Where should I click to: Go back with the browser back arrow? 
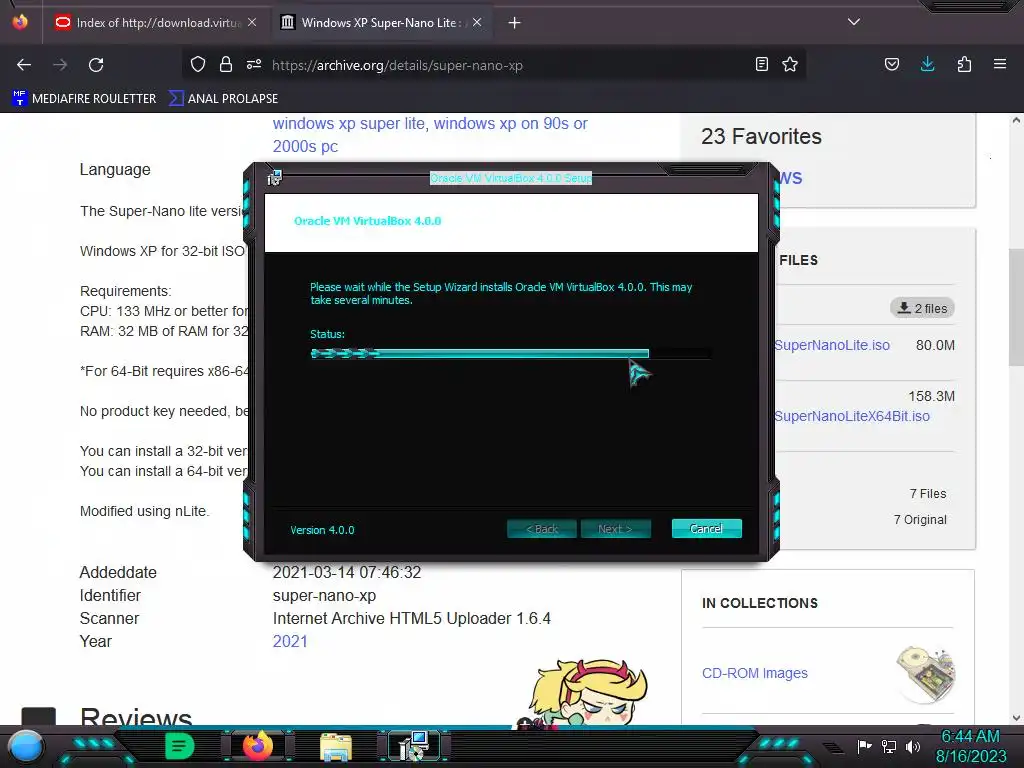pos(24,65)
